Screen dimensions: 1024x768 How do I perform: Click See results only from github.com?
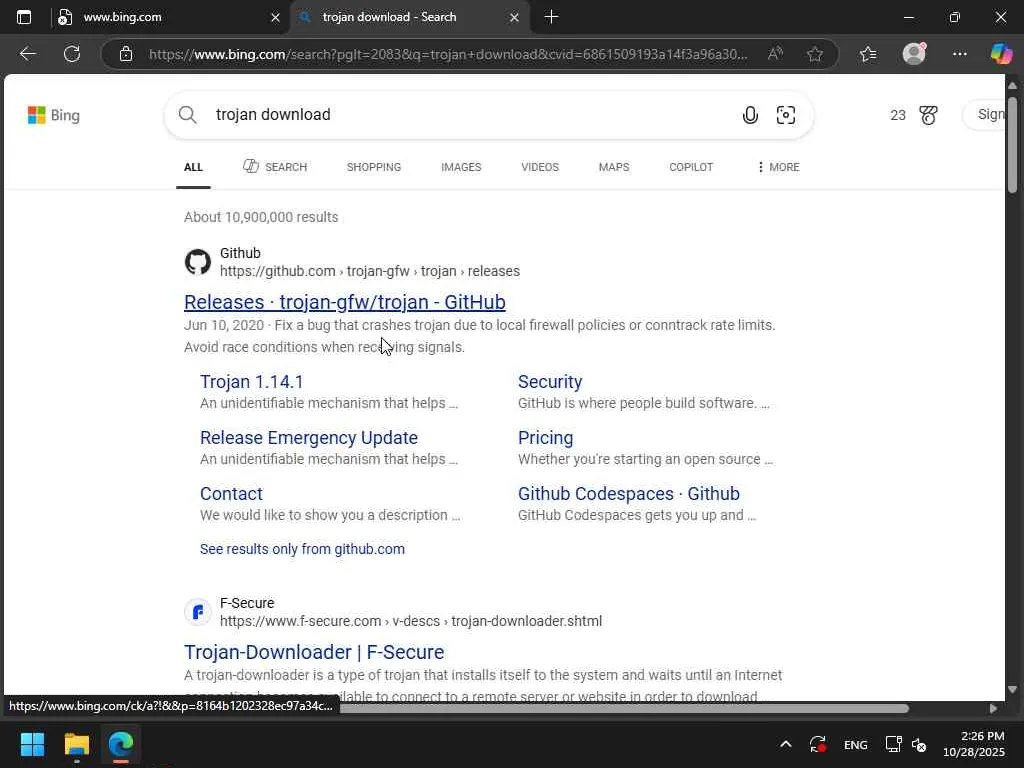pyautogui.click(x=302, y=549)
